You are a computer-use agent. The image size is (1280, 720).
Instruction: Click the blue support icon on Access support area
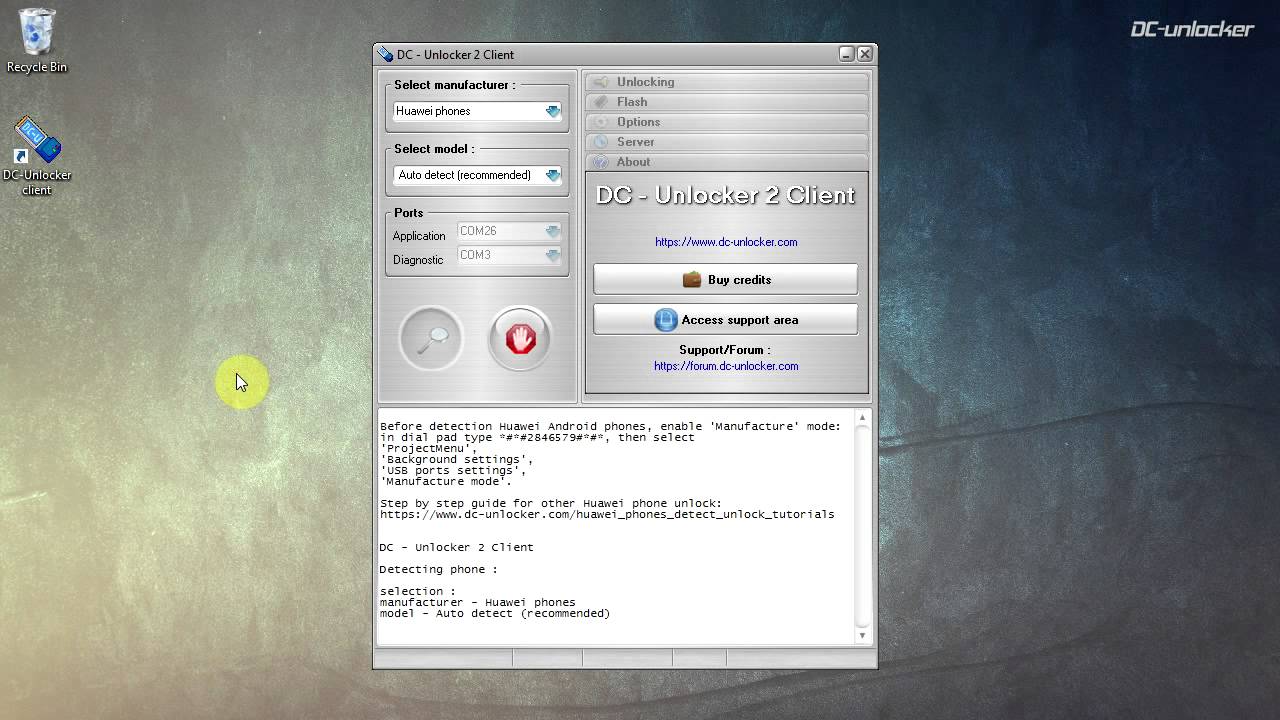click(x=665, y=320)
